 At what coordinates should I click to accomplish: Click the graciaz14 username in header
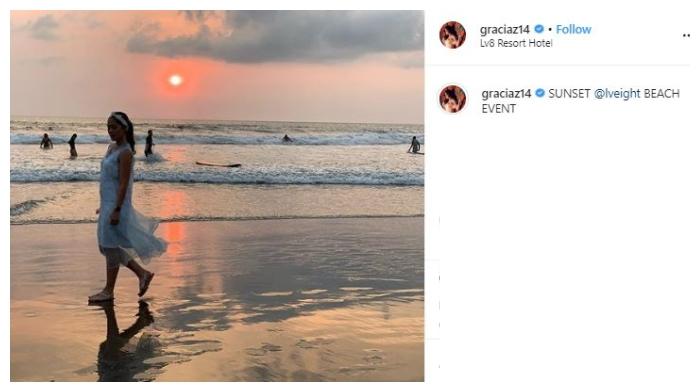[x=505, y=29]
